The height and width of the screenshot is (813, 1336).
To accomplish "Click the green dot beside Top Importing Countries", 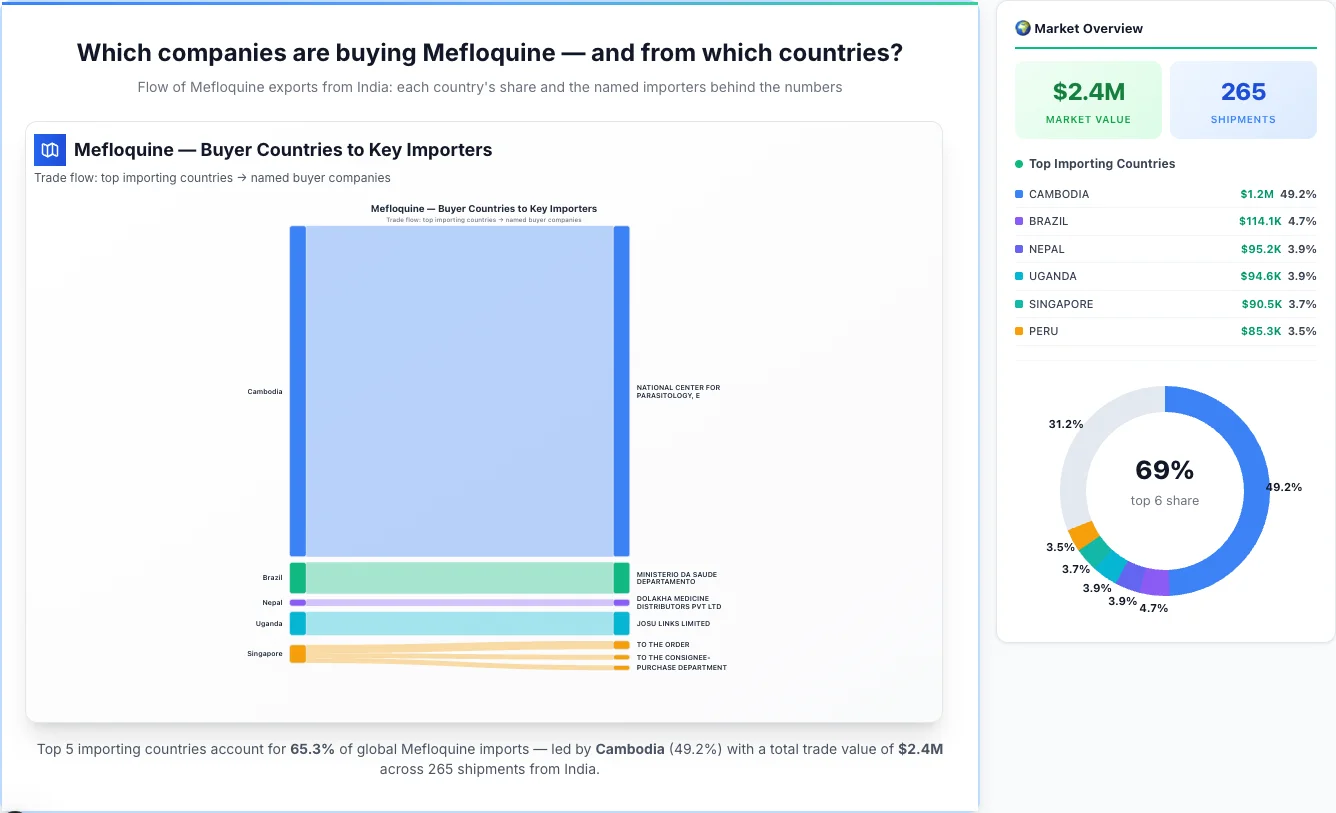I will click(1021, 164).
